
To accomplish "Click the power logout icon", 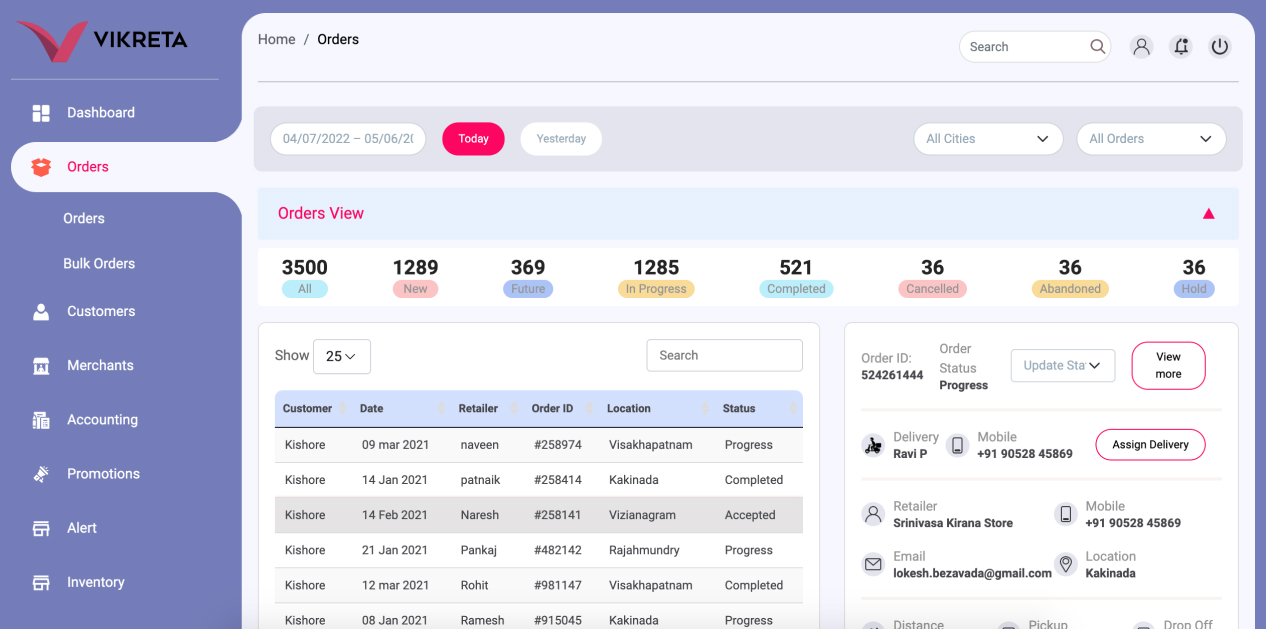I will click(x=1219, y=47).
